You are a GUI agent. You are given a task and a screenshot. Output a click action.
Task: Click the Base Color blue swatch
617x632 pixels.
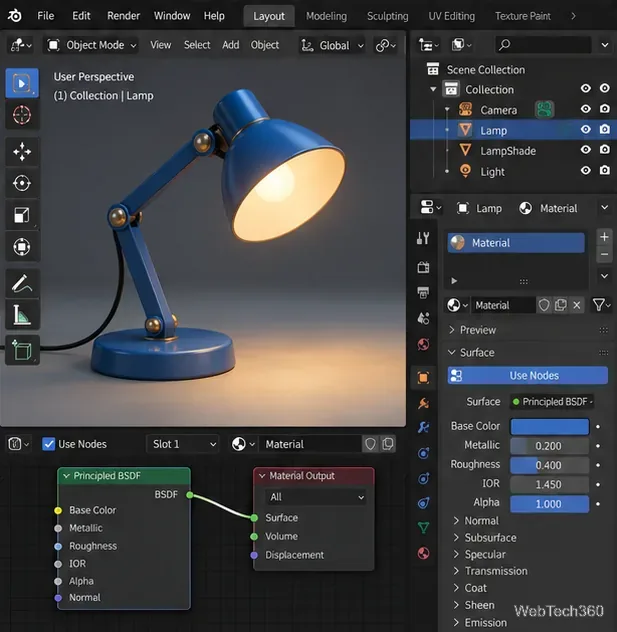549,426
